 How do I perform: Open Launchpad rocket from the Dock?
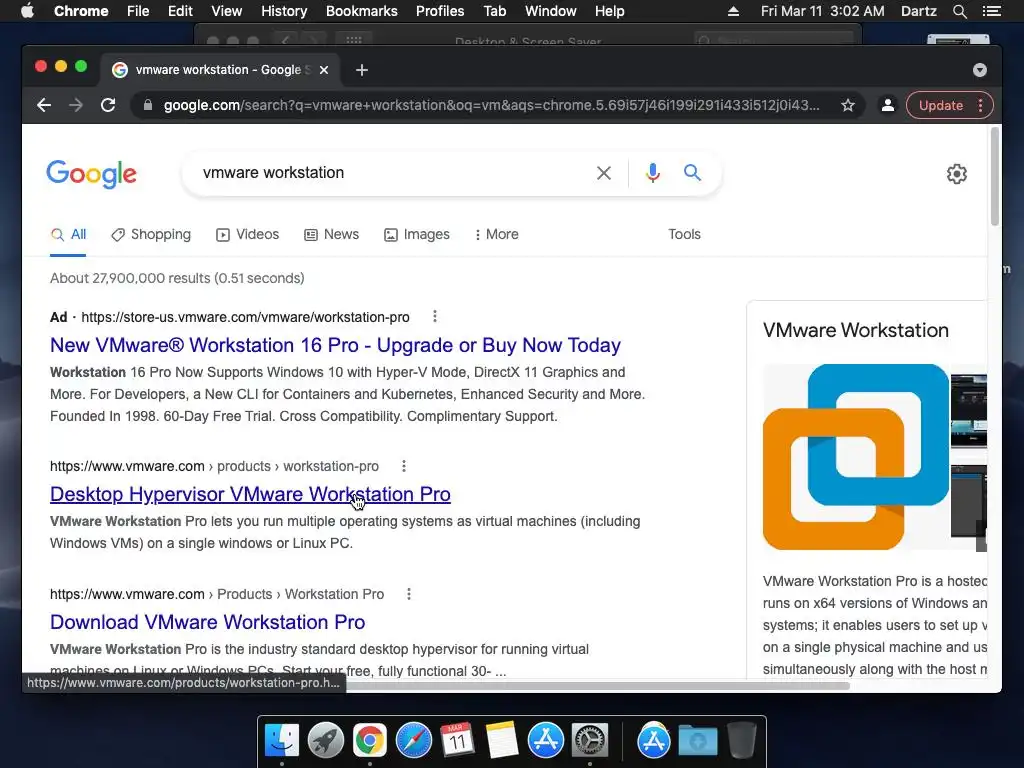click(325, 740)
